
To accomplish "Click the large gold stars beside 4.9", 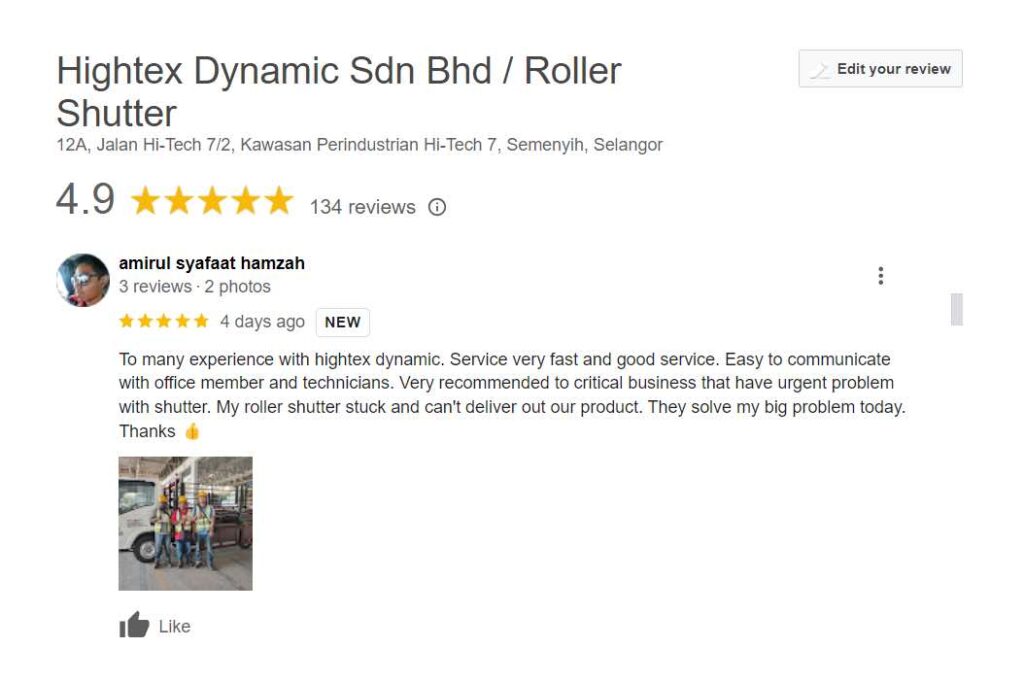I will click(212, 201).
